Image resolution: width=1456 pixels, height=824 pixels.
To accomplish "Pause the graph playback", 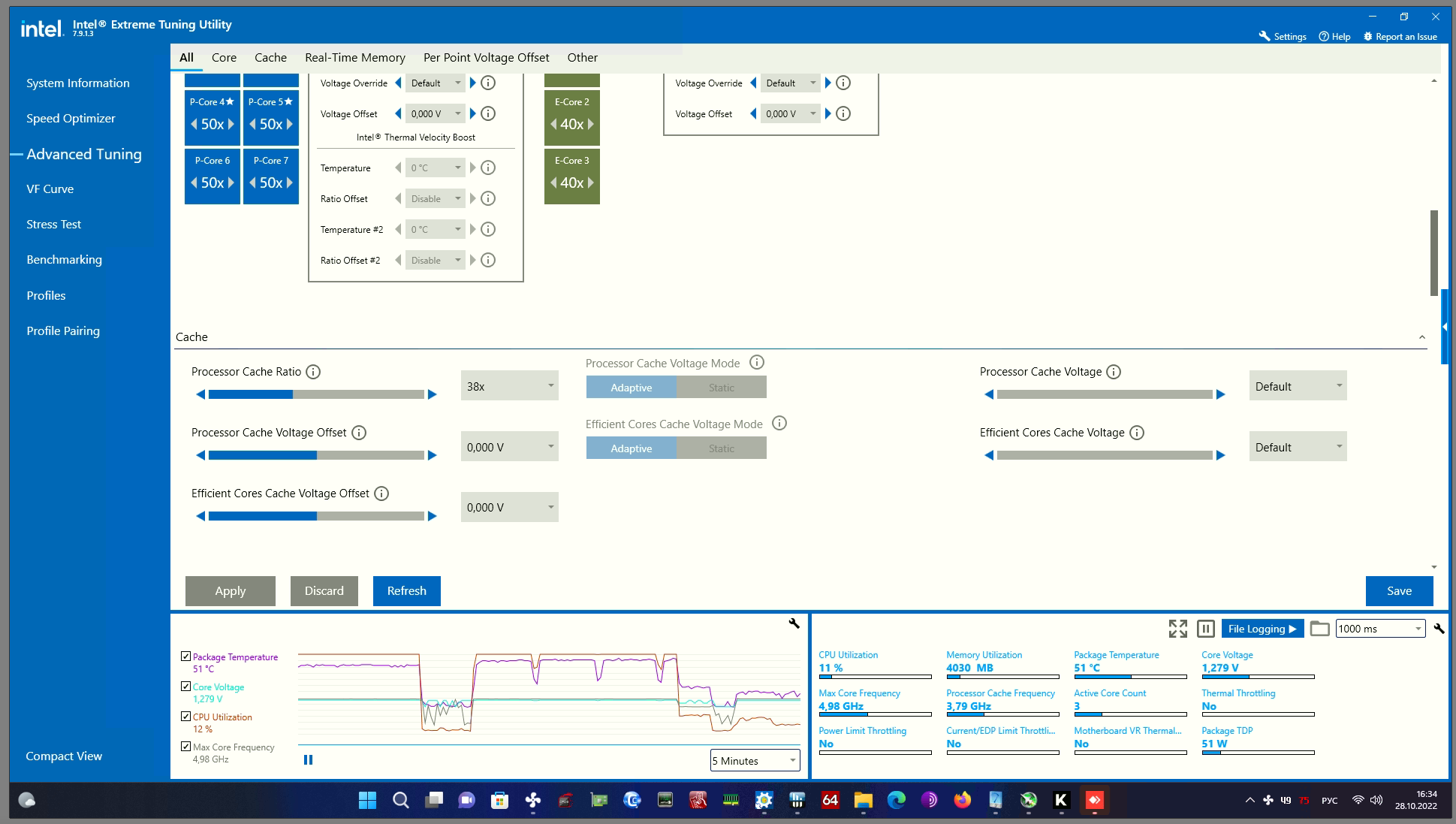I will click(308, 760).
